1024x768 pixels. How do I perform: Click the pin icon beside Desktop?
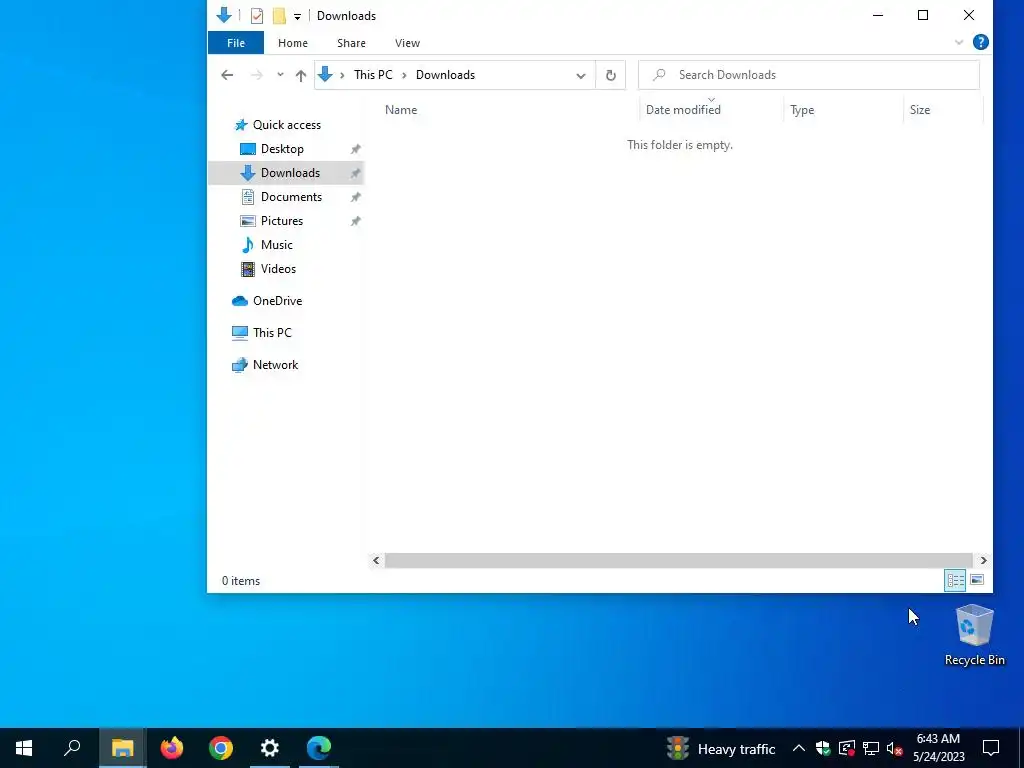355,149
